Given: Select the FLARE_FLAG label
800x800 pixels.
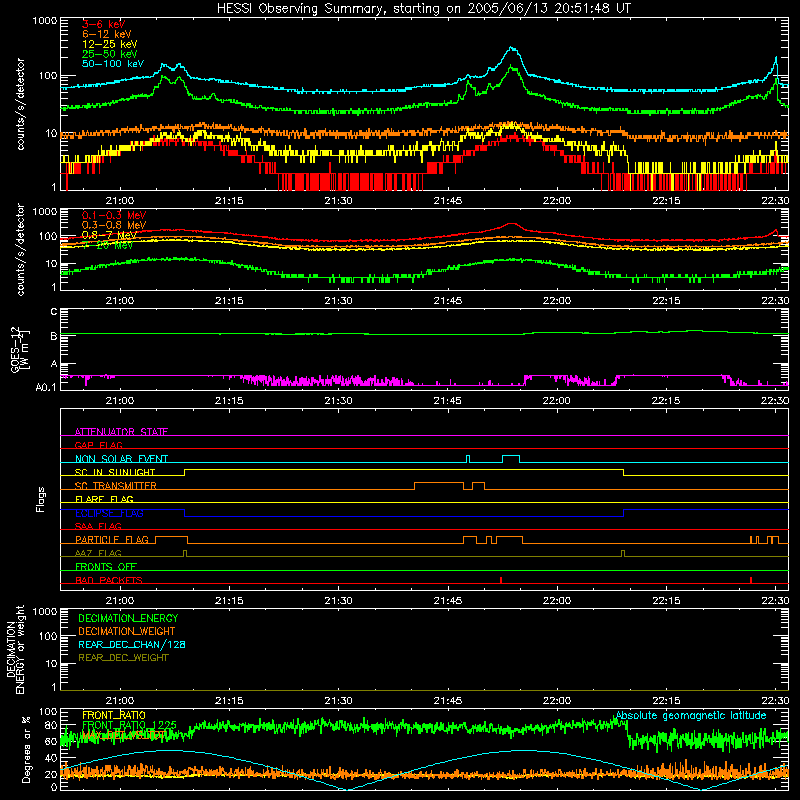Looking at the screenshot, I should coord(104,499).
